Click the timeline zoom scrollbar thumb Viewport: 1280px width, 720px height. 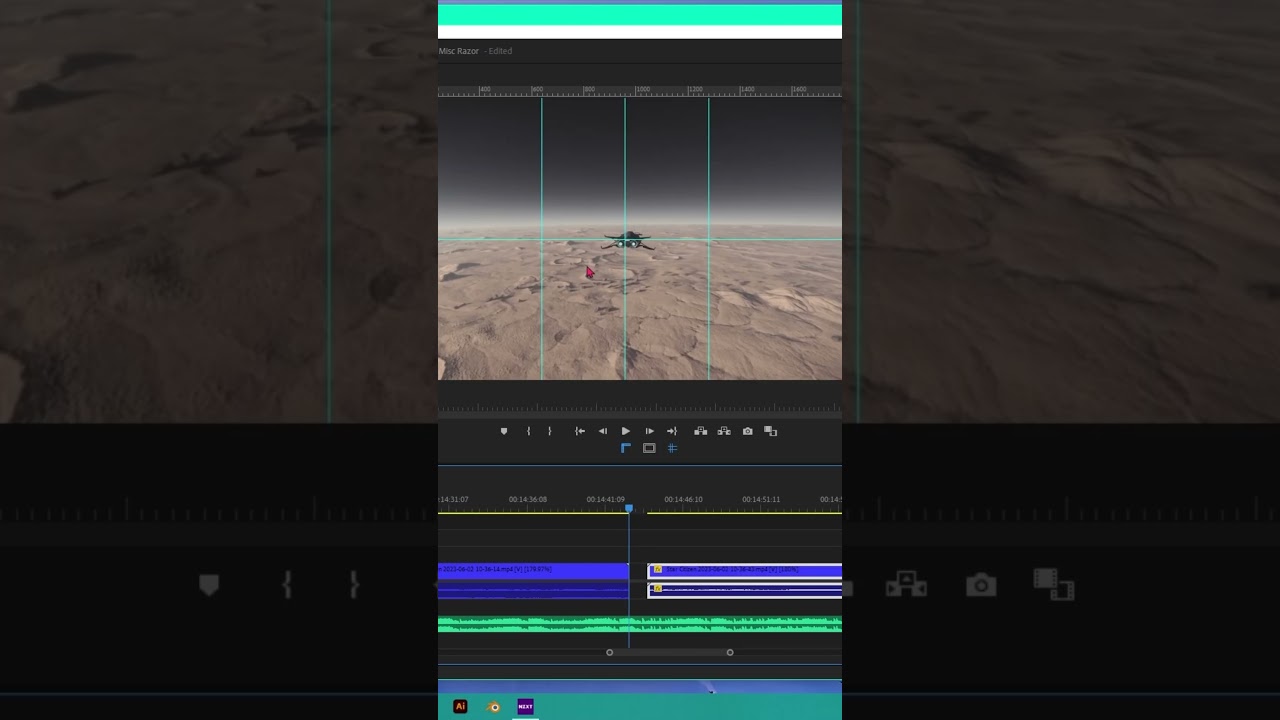pyautogui.click(x=669, y=652)
